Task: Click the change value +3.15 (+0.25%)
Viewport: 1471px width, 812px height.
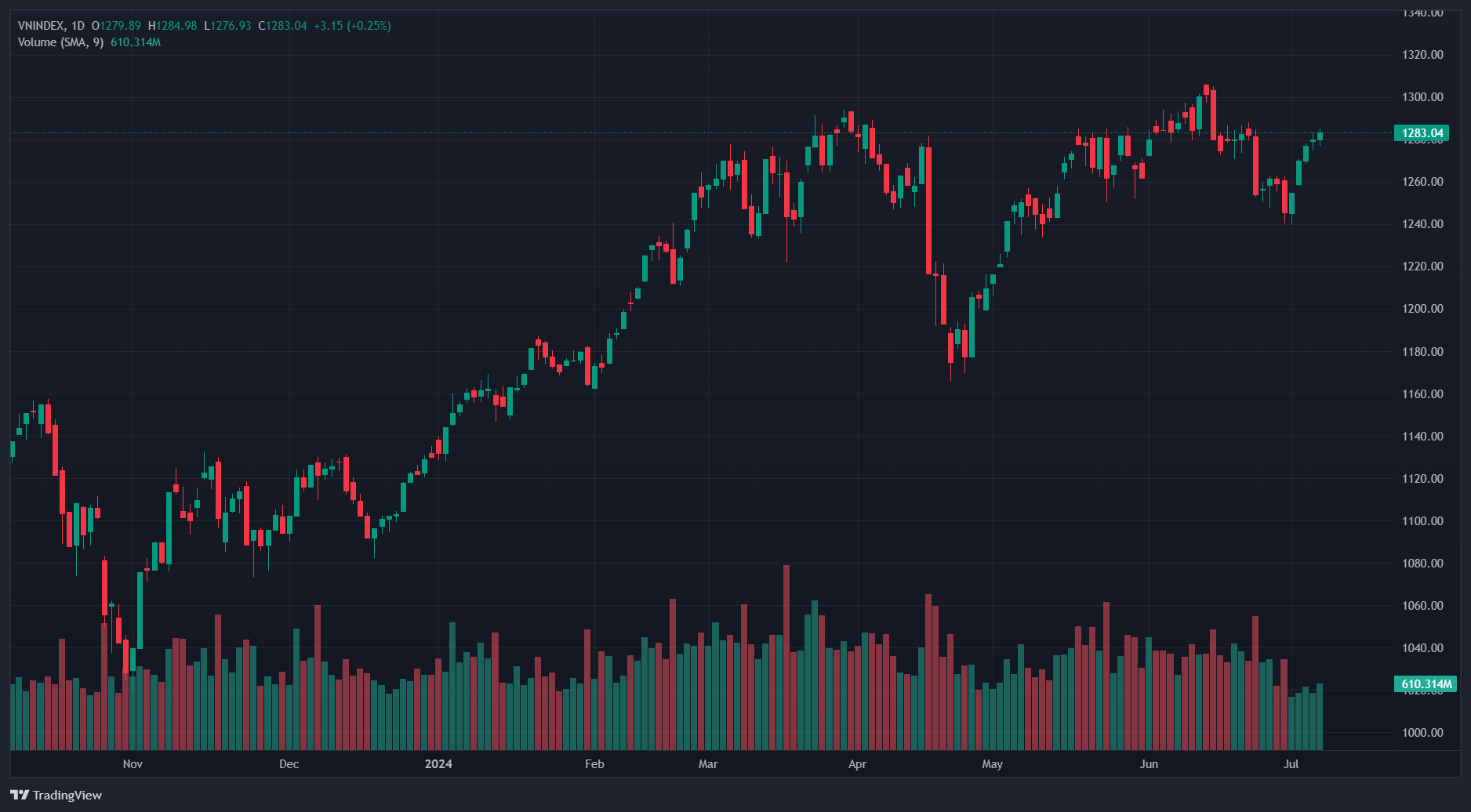Action: click(x=352, y=26)
